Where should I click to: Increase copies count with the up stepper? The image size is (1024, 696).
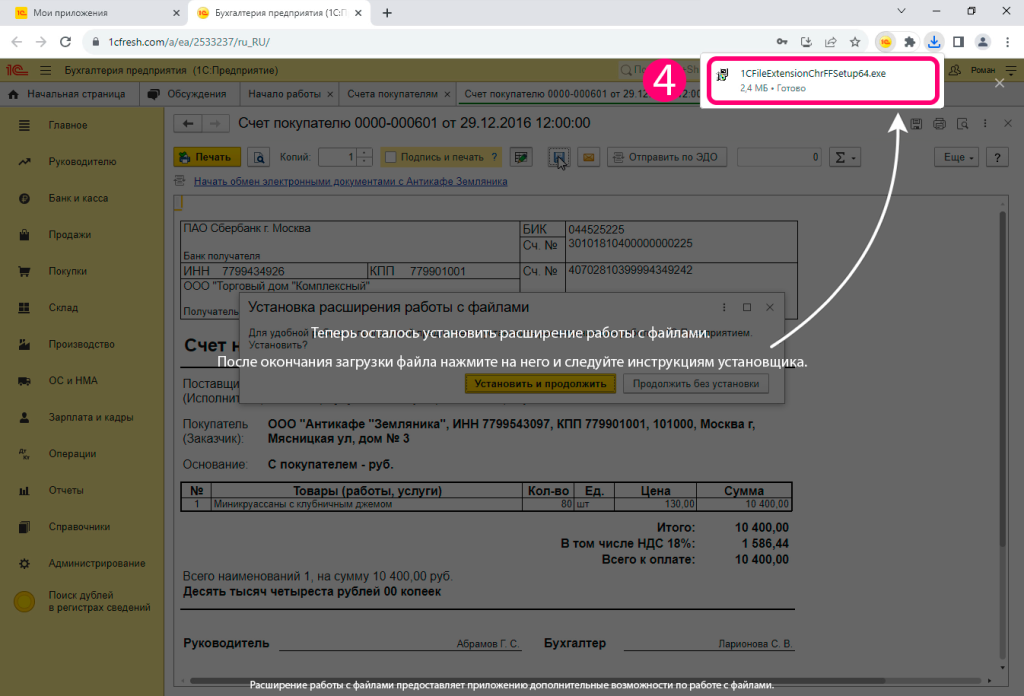(x=364, y=153)
